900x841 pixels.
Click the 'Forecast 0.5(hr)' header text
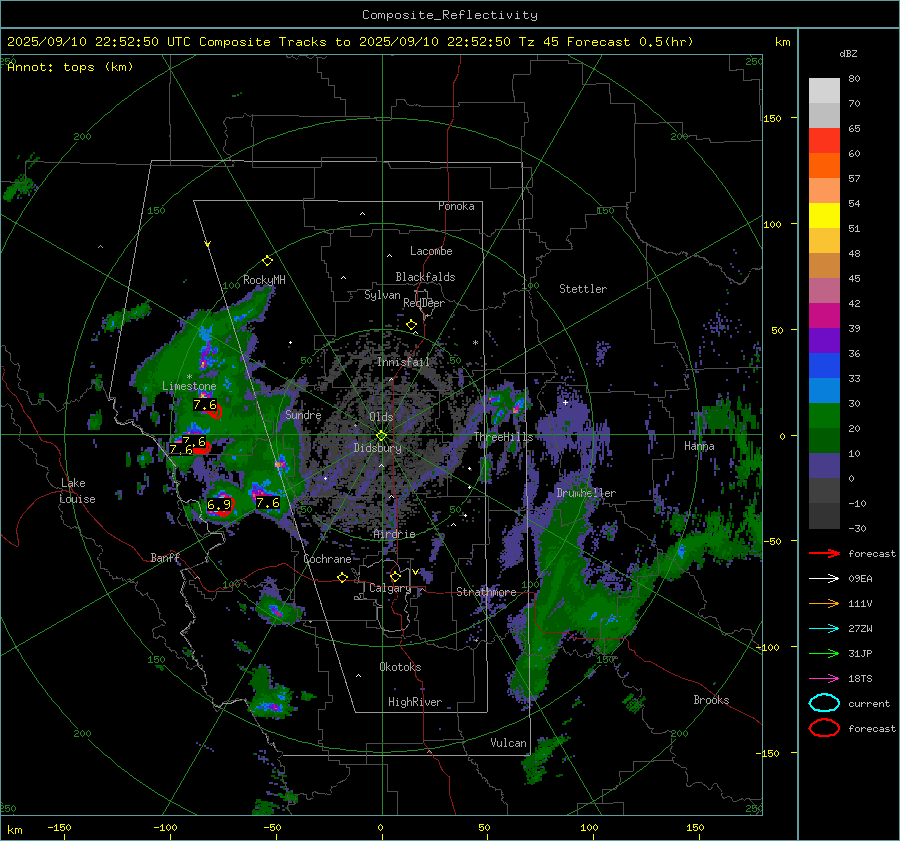tap(630, 42)
